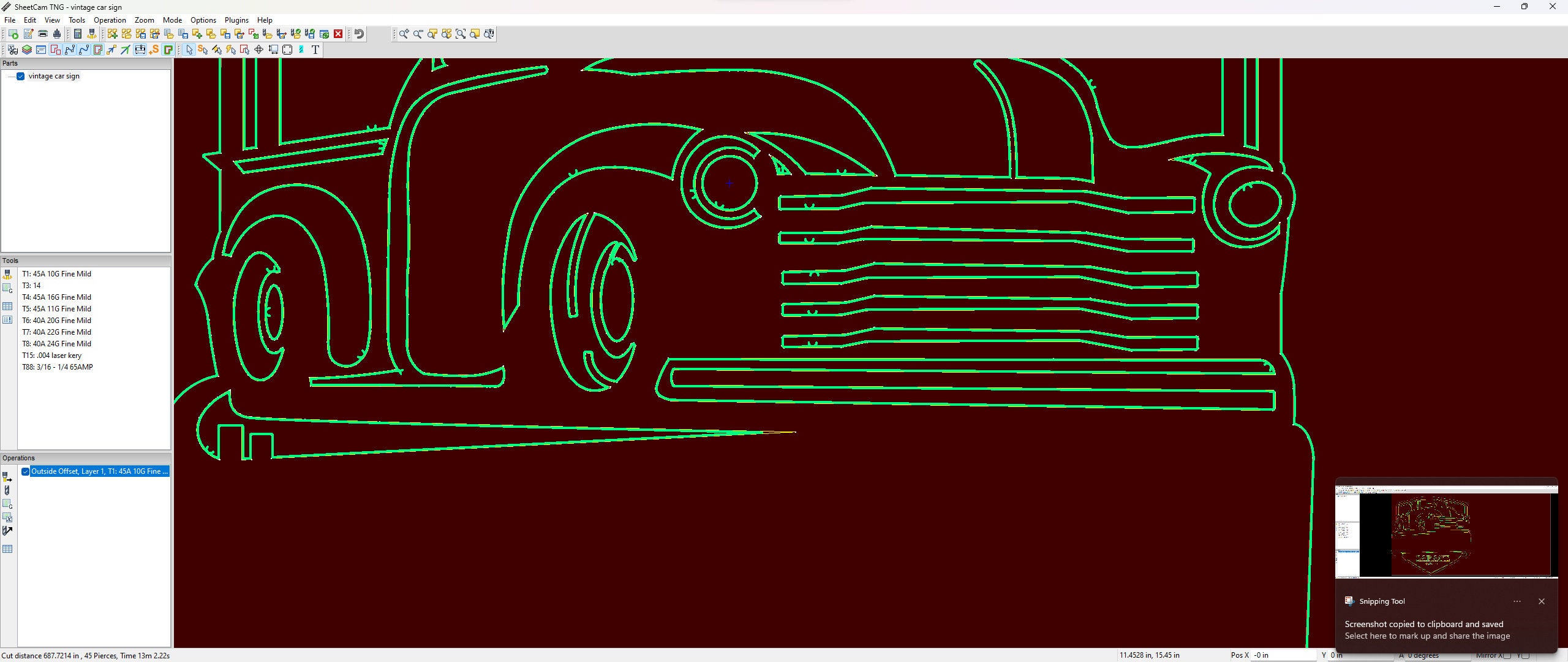The height and width of the screenshot is (662, 1568).
Task: Click the Undo icon
Action: pyautogui.click(x=358, y=34)
